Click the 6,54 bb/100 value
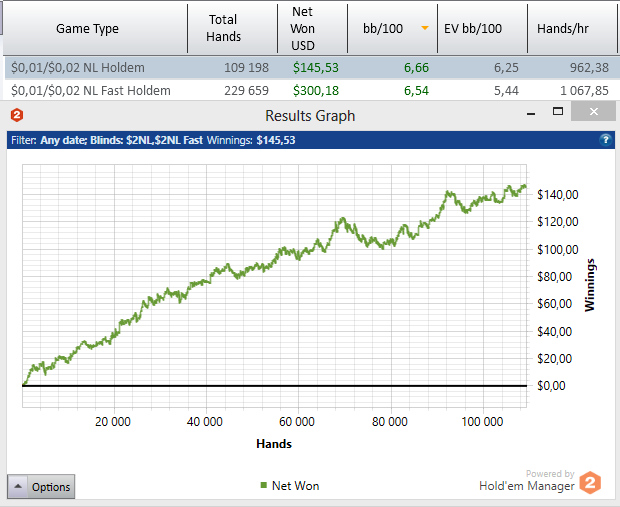The width and height of the screenshot is (620, 507). (x=416, y=91)
